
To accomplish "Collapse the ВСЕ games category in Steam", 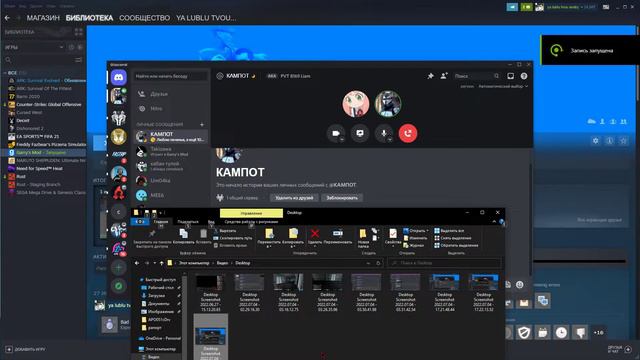I will (x=5, y=73).
